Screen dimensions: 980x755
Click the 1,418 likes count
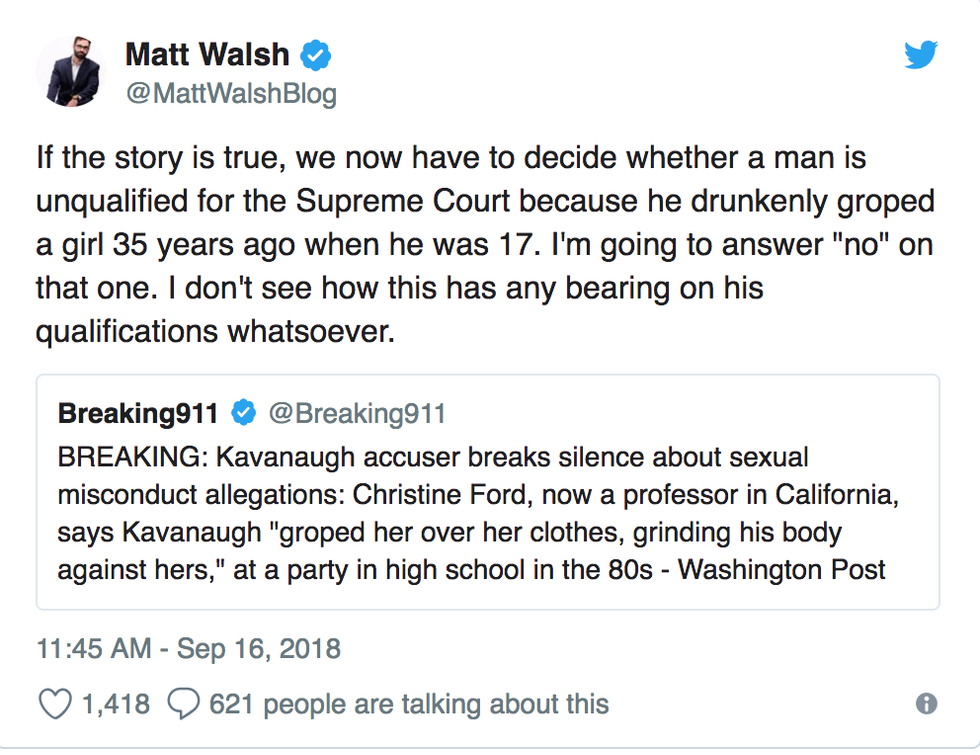click(118, 703)
